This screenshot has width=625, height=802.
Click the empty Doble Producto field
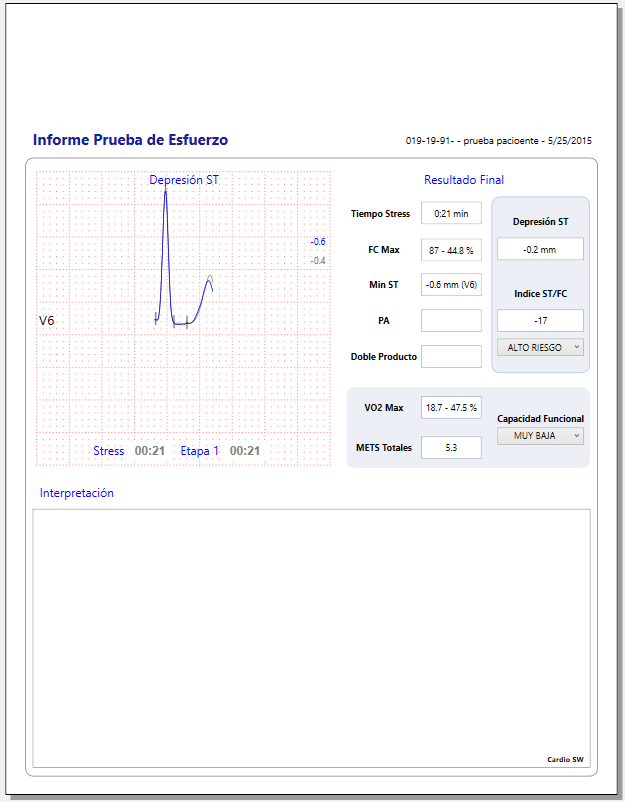[451, 356]
